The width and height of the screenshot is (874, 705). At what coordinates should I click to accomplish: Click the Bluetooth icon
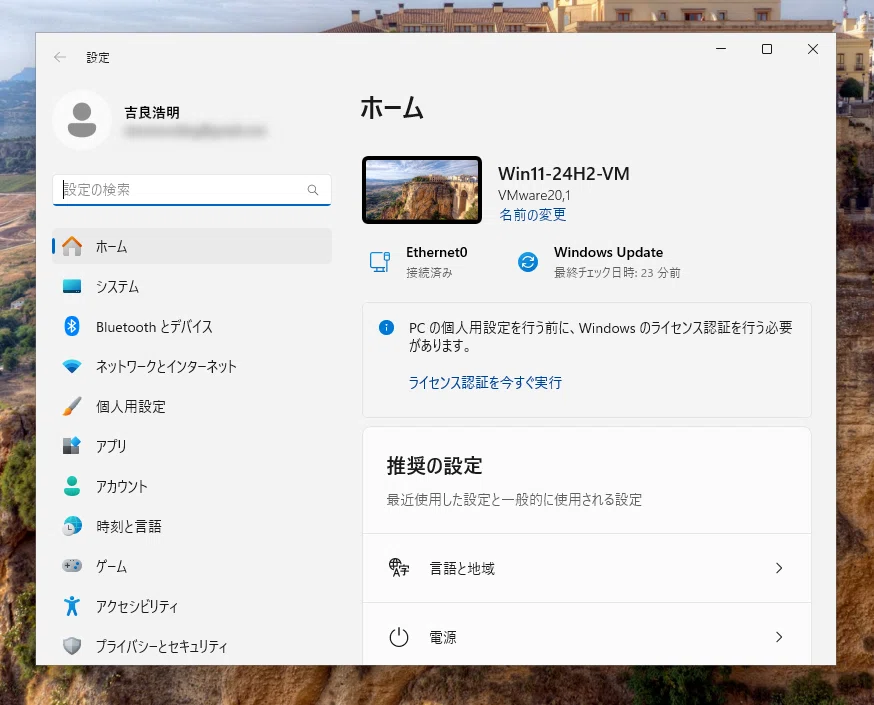pos(72,326)
